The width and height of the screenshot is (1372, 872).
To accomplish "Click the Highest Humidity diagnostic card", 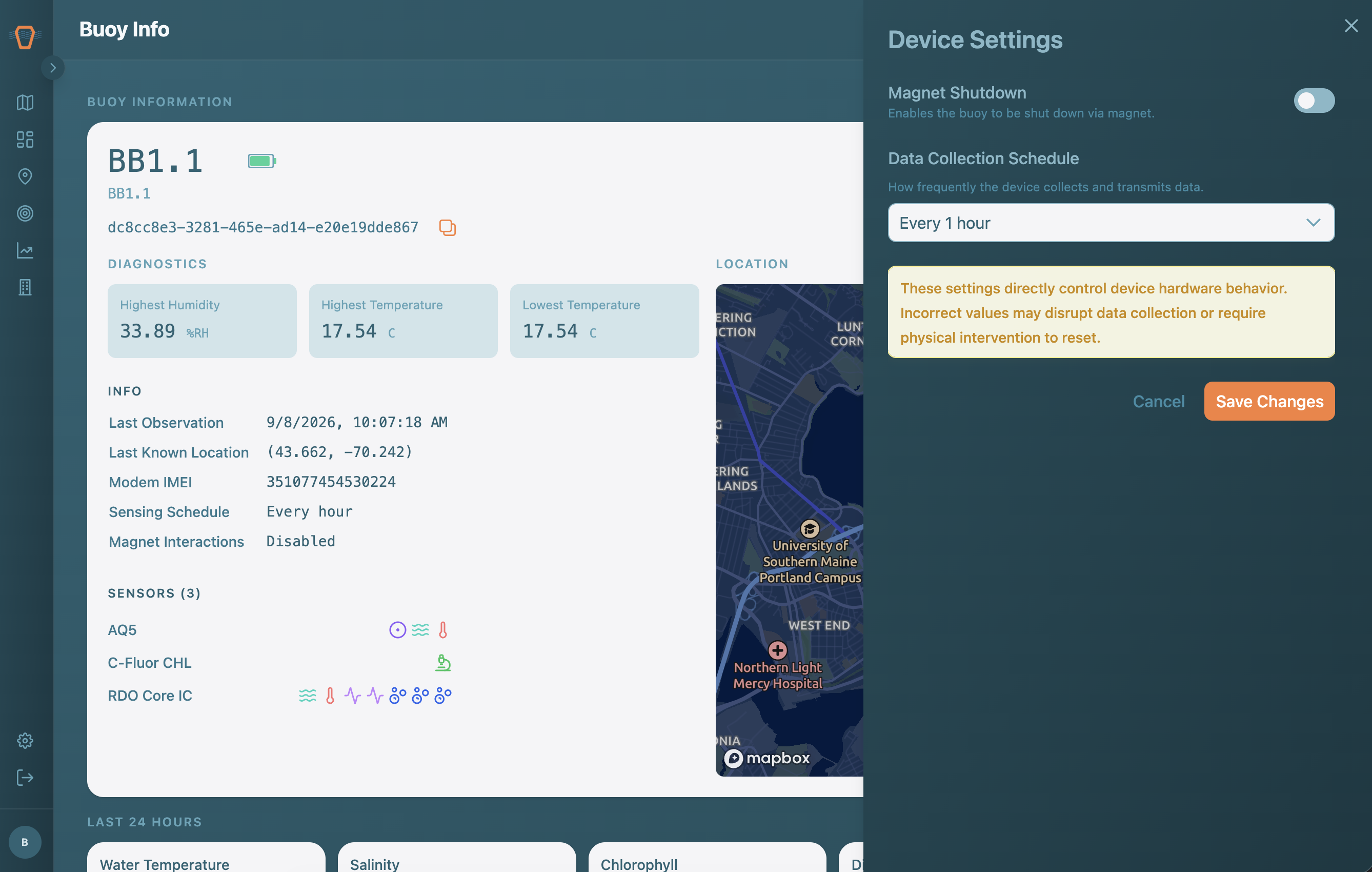I will [203, 321].
